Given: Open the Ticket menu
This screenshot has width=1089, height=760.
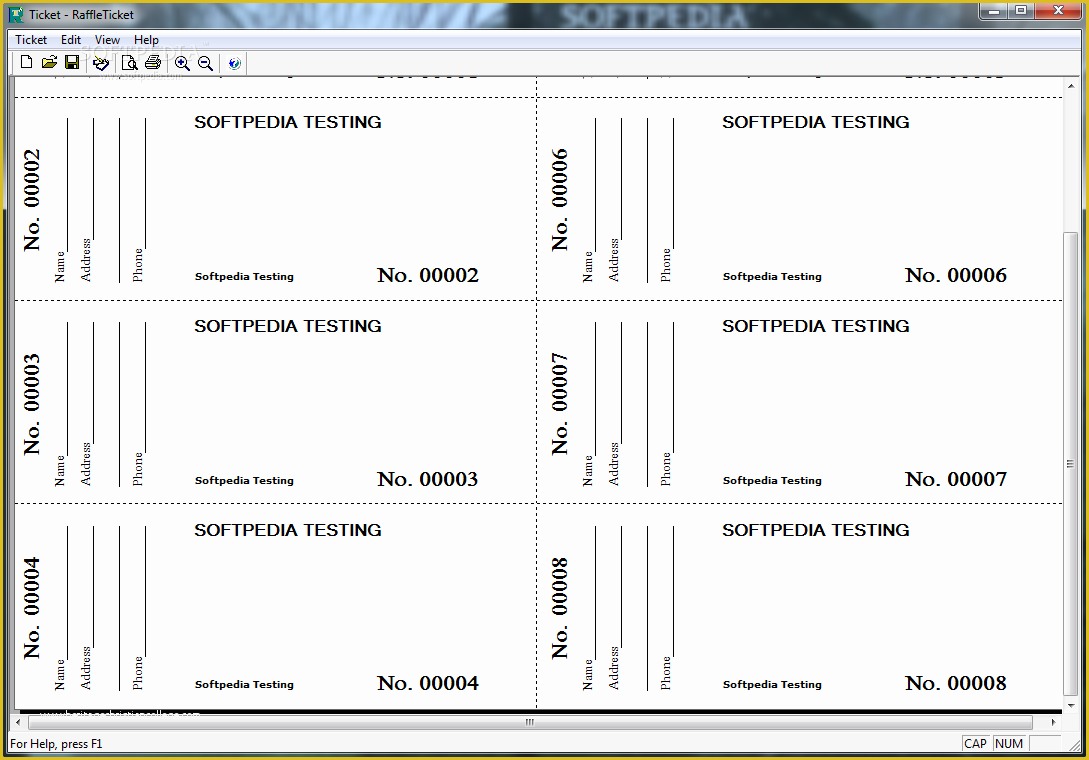Looking at the screenshot, I should (x=31, y=40).
